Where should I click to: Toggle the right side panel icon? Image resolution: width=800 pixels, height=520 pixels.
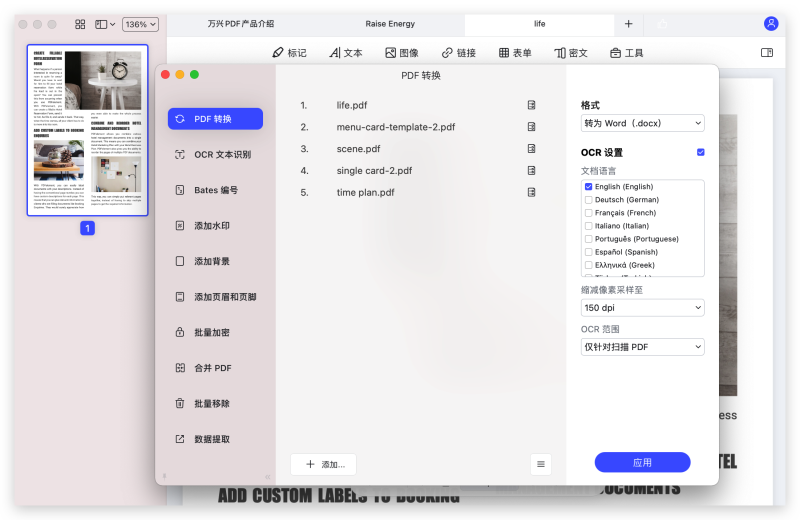pyautogui.click(x=766, y=53)
